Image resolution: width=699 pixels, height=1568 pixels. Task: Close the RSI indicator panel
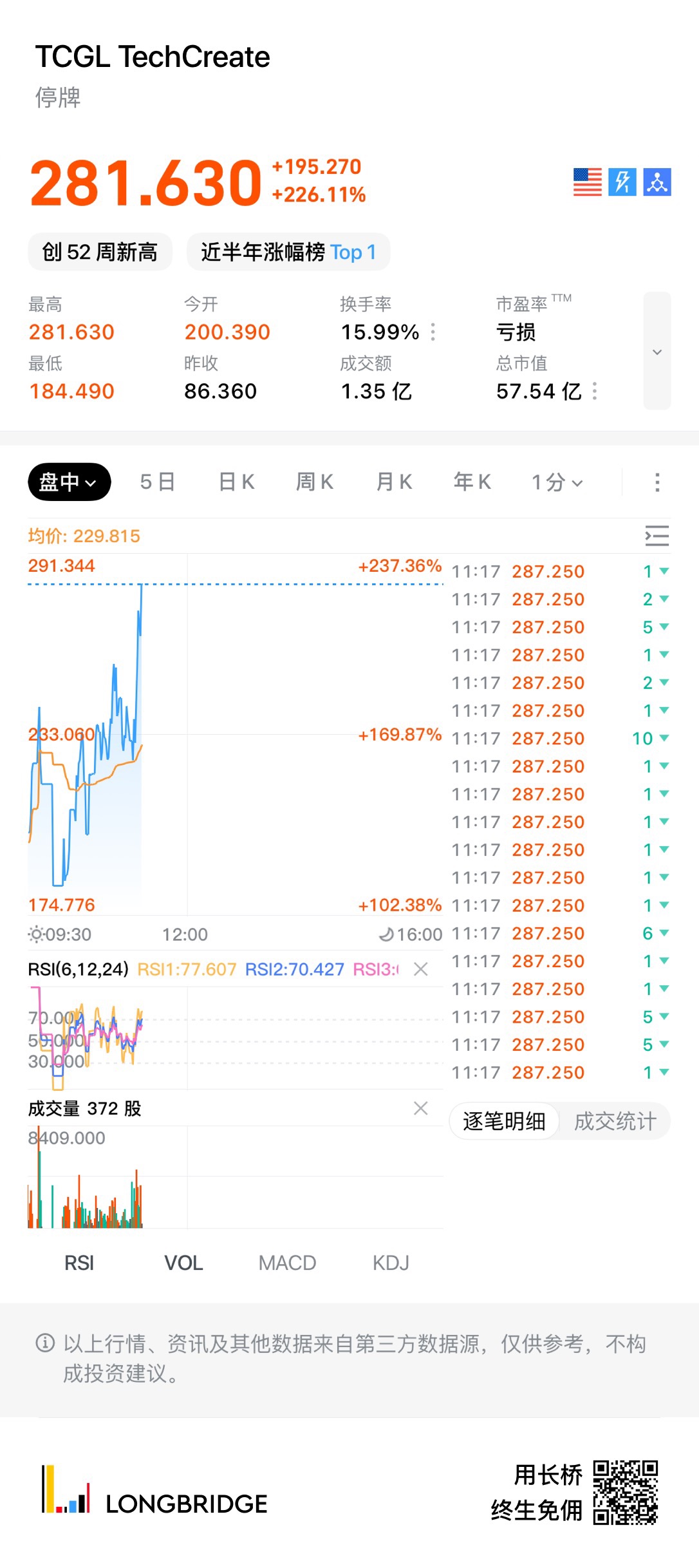[x=421, y=969]
